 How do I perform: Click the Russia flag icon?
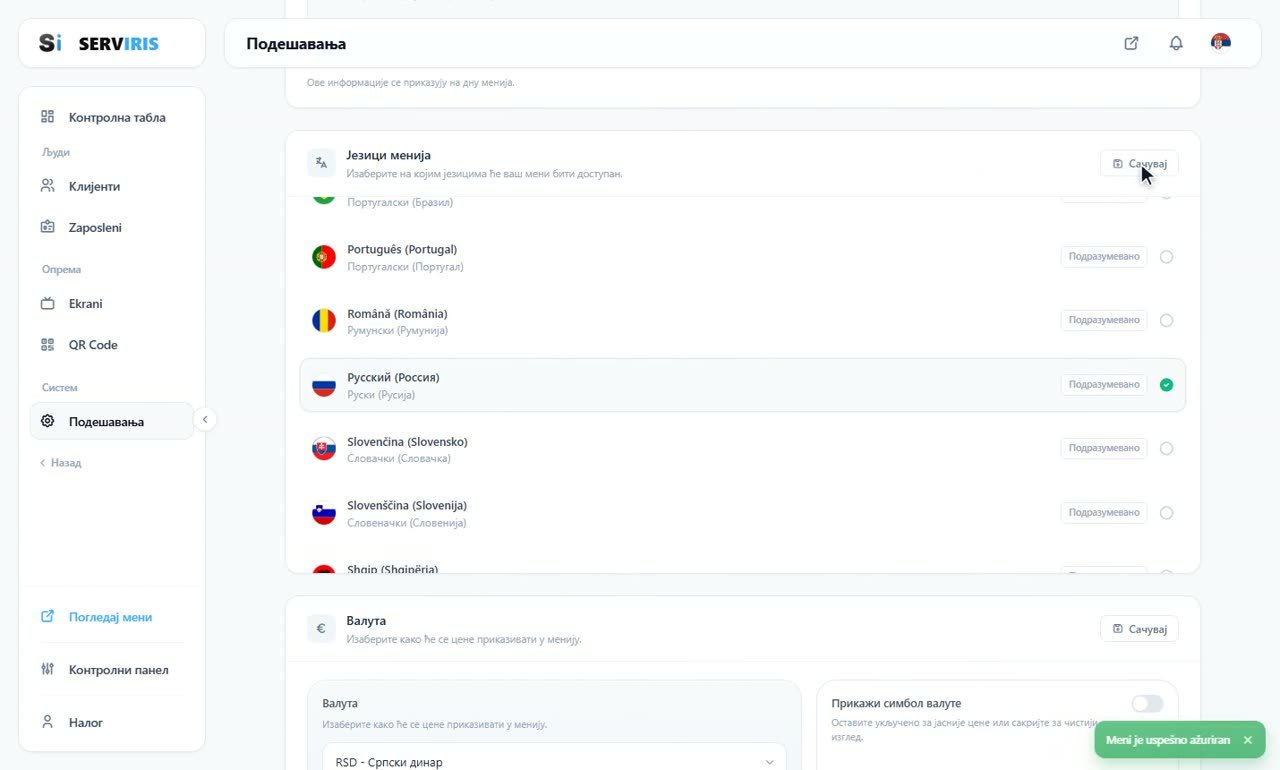tap(324, 385)
